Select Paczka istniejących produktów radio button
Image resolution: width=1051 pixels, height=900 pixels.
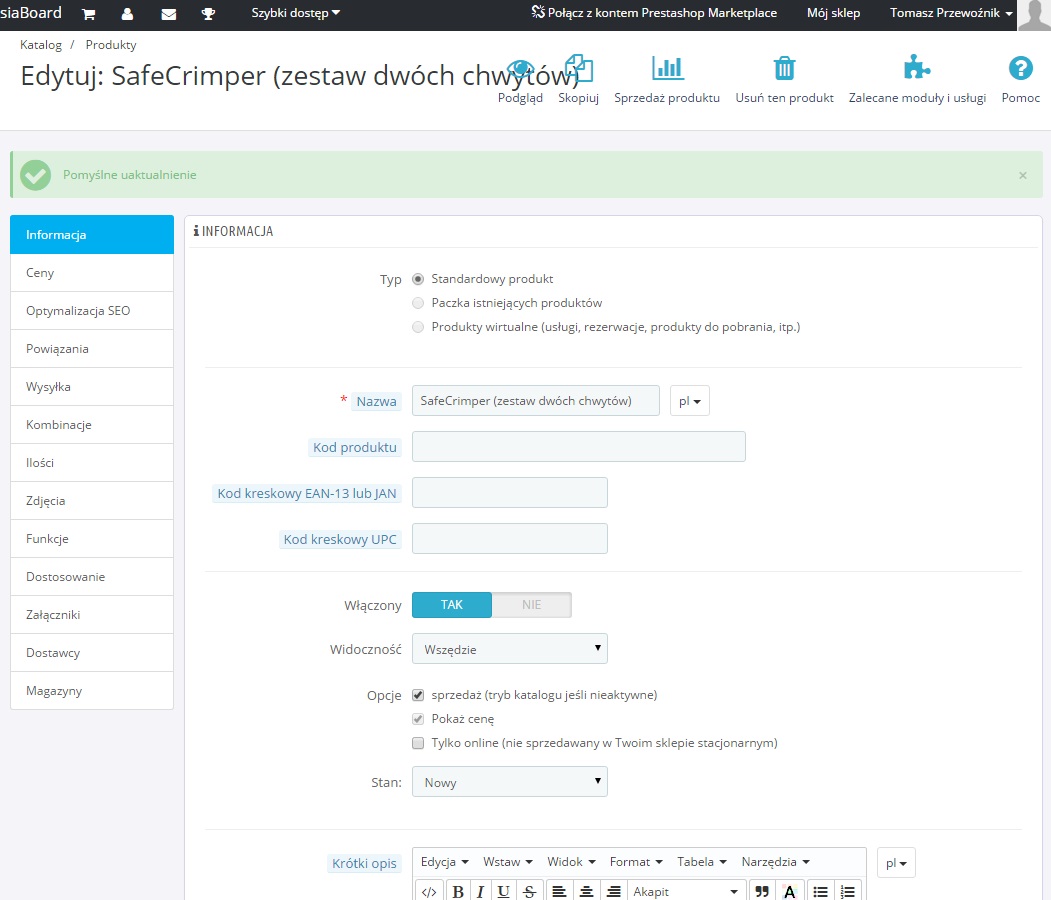pos(418,303)
